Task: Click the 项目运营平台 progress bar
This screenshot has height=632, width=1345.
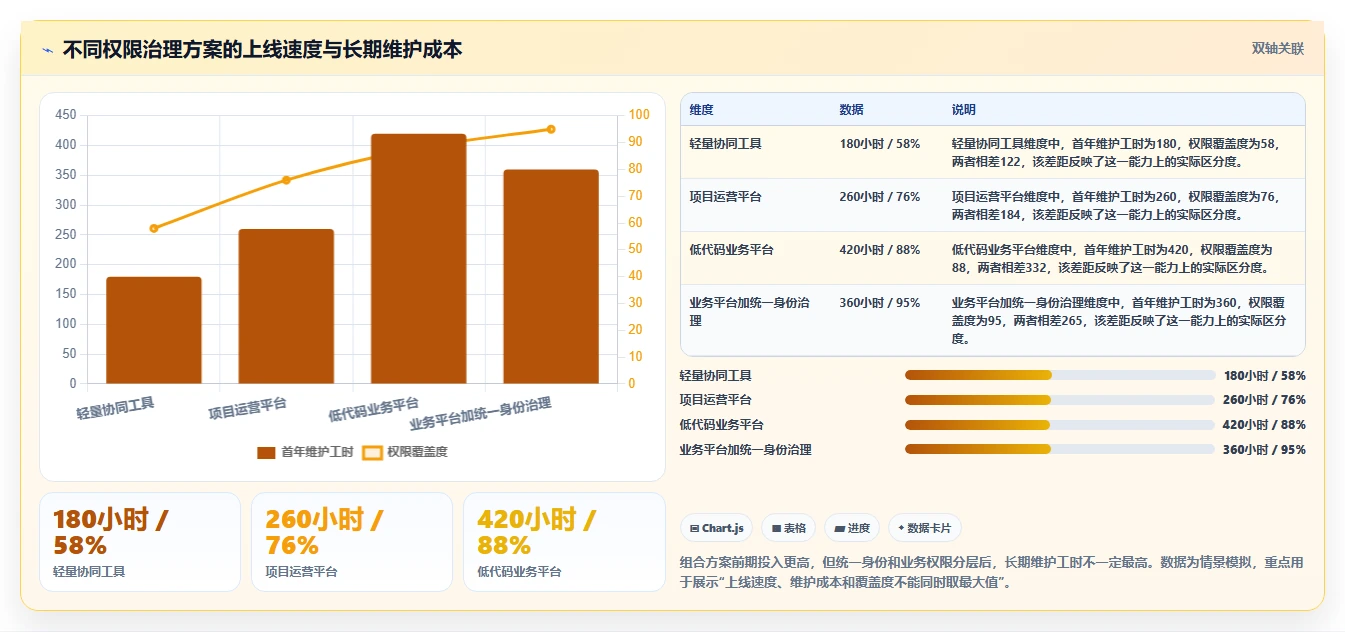Action: coord(1060,400)
